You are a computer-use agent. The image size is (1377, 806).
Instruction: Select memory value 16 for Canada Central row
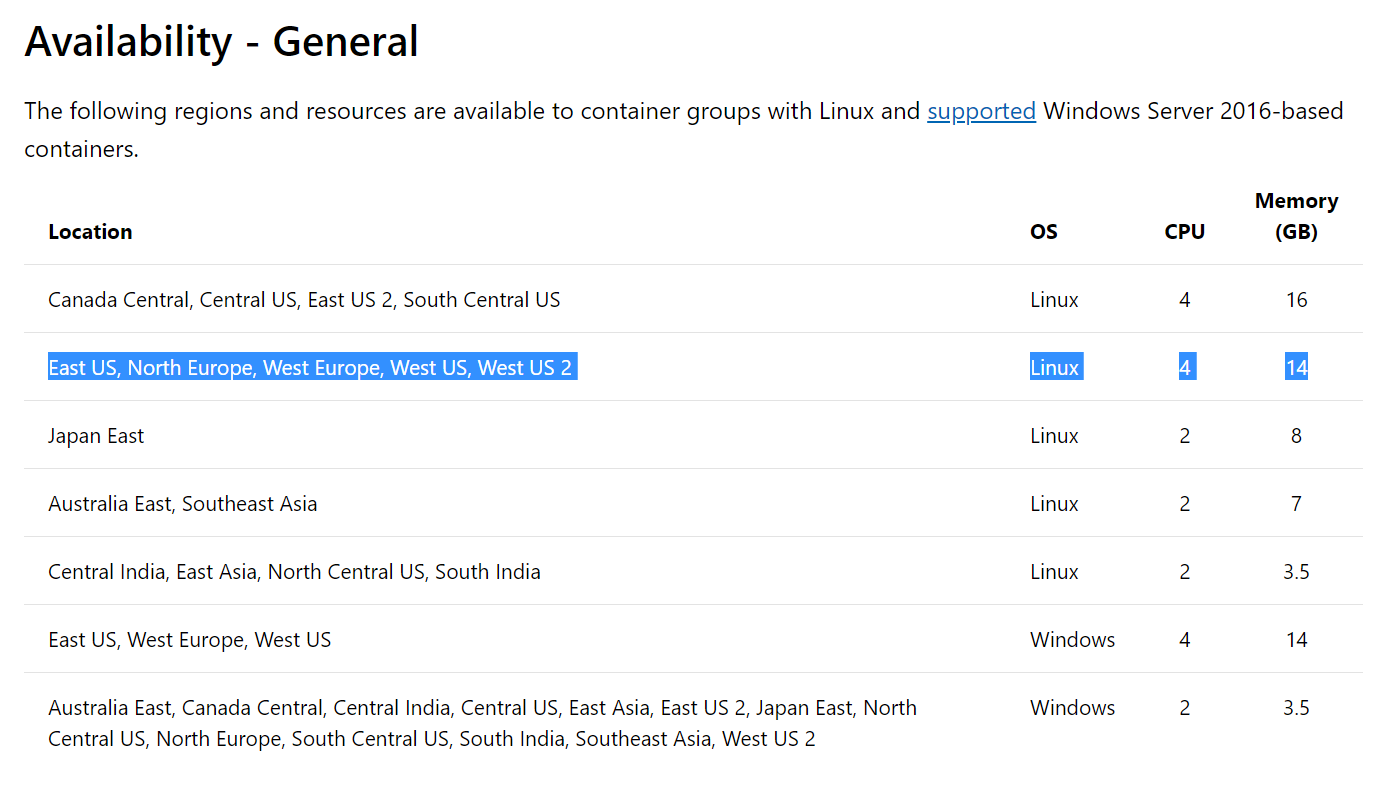pyautogui.click(x=1296, y=299)
